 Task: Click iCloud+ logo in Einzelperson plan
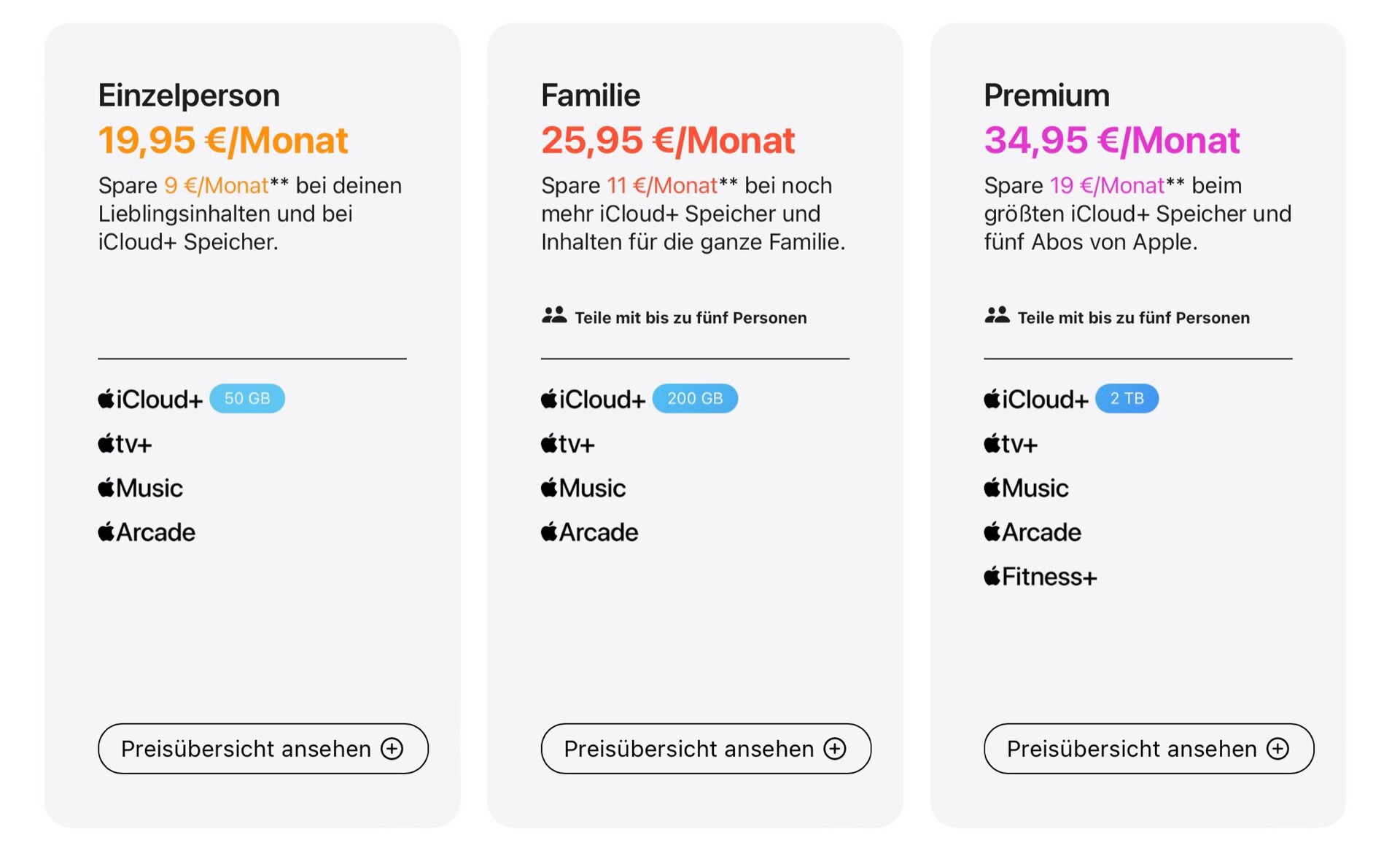click(150, 400)
